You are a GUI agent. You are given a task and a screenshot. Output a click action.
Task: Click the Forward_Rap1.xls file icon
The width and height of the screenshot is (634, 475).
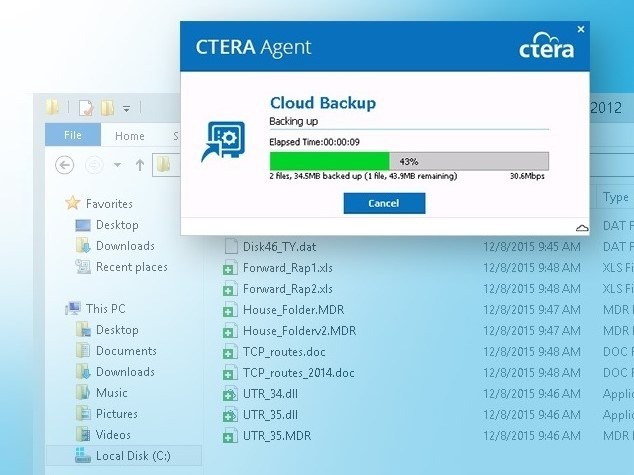tap(230, 268)
